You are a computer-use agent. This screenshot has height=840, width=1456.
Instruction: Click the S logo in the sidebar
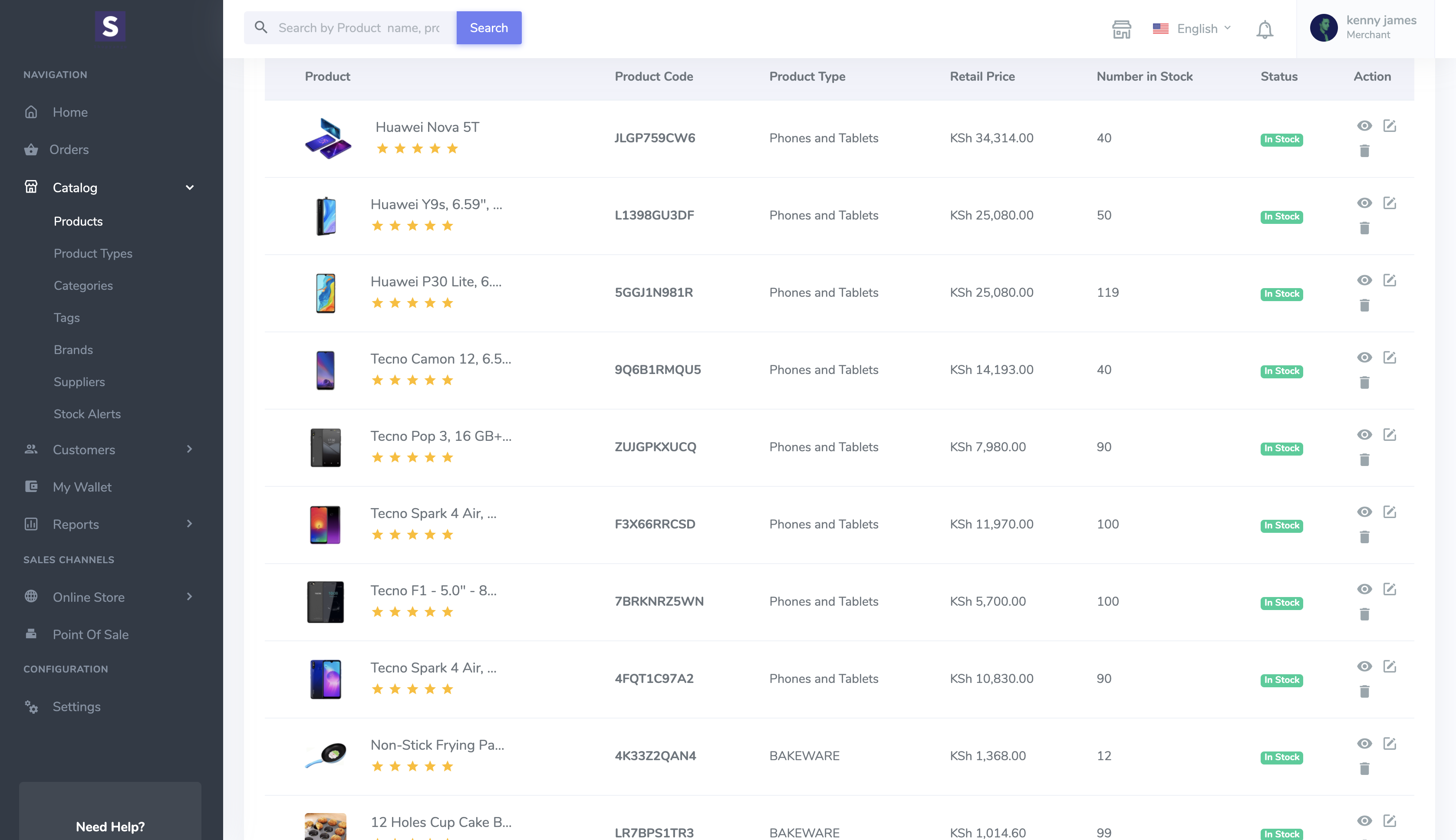(110, 26)
